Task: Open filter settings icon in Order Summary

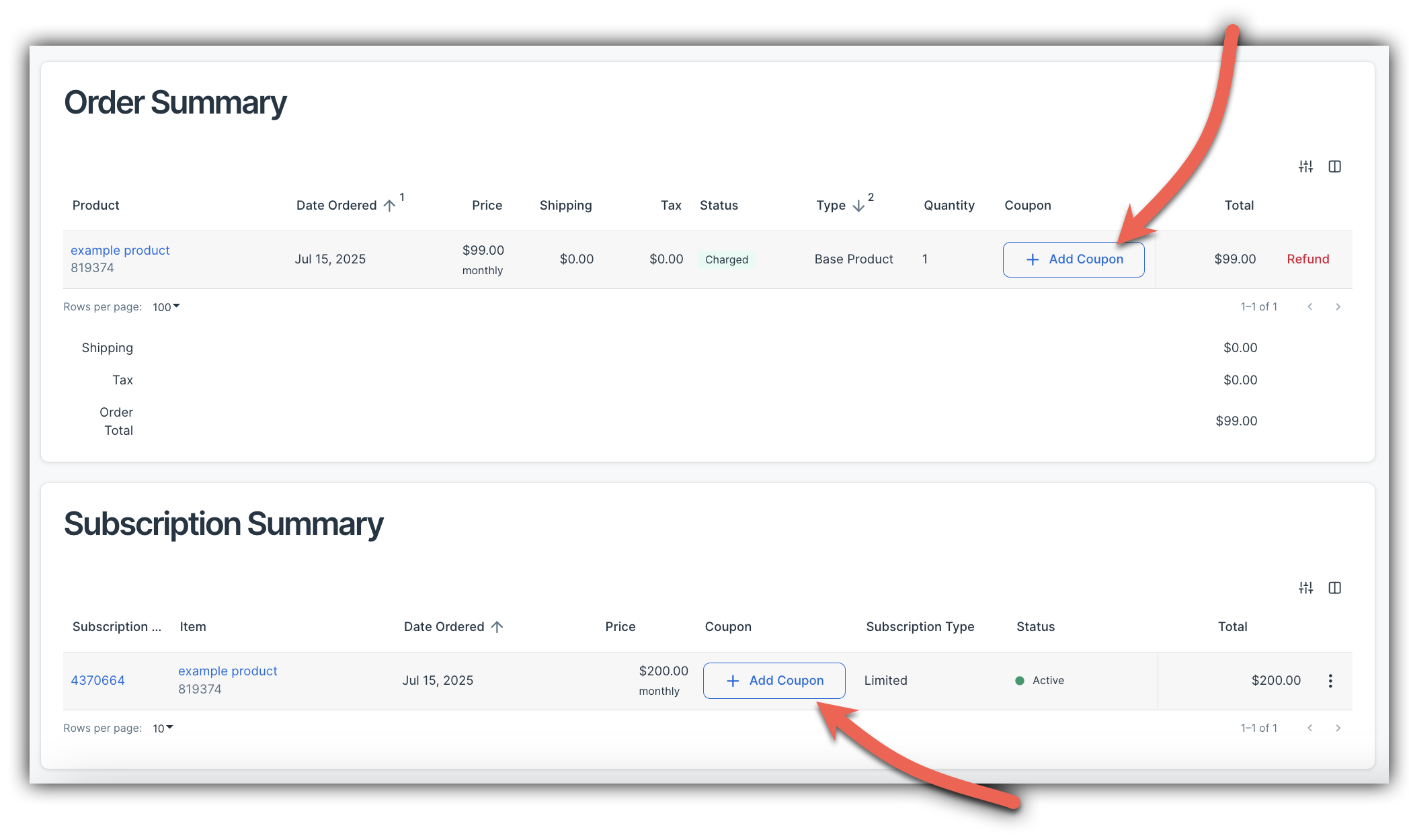Action: pos(1305,167)
